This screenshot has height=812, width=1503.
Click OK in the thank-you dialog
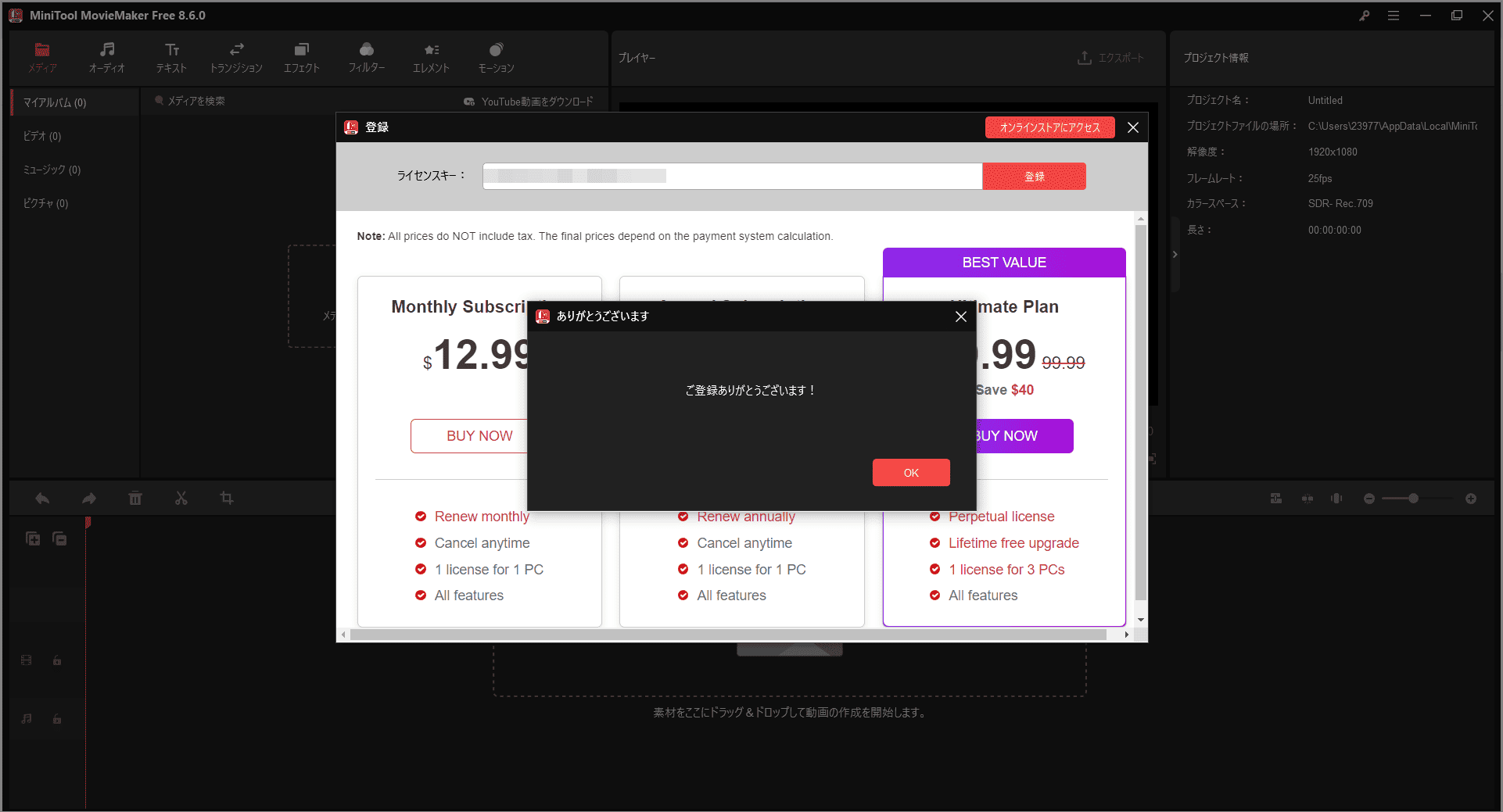tap(910, 472)
